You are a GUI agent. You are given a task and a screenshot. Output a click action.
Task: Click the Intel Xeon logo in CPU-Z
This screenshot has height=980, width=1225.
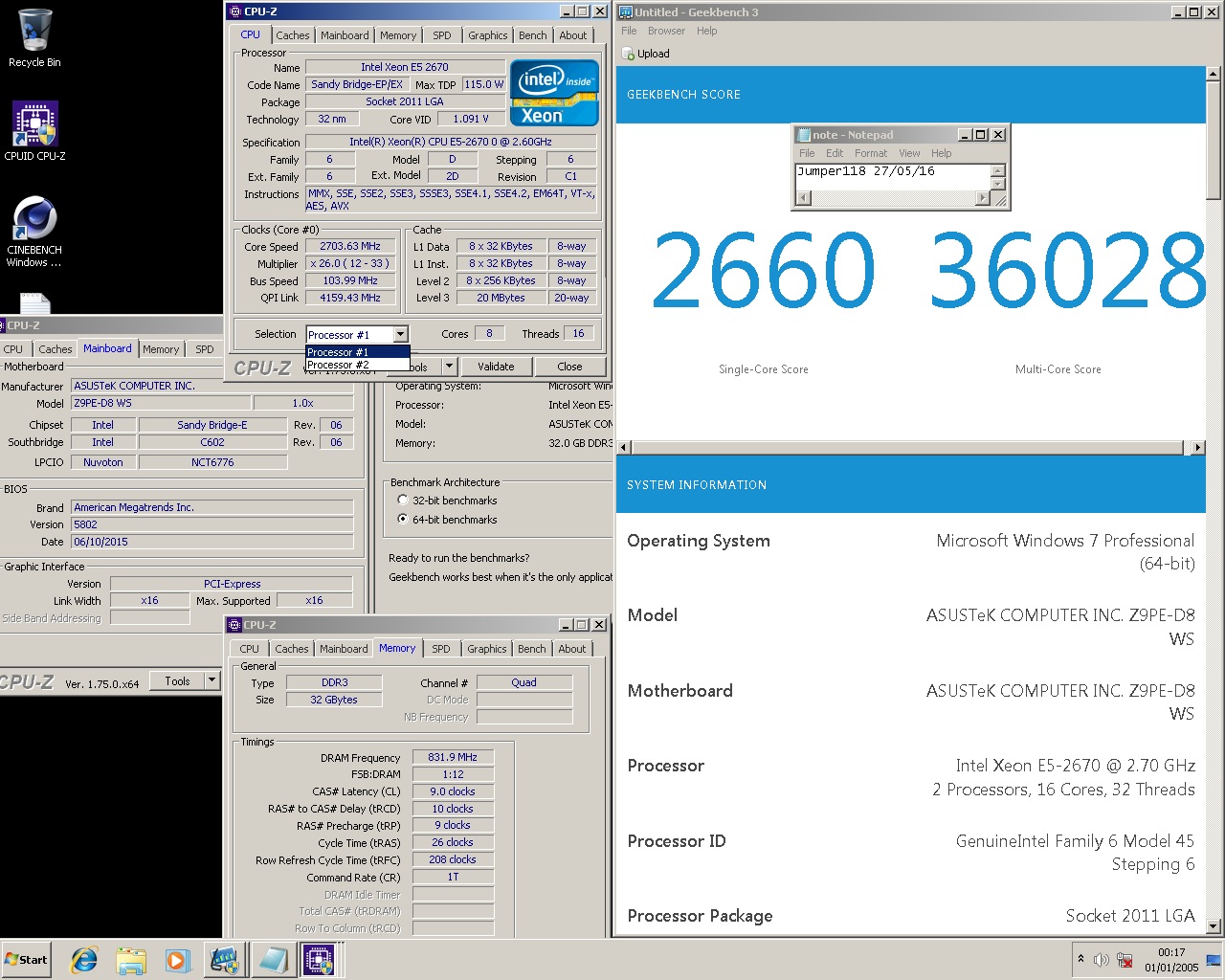click(554, 93)
